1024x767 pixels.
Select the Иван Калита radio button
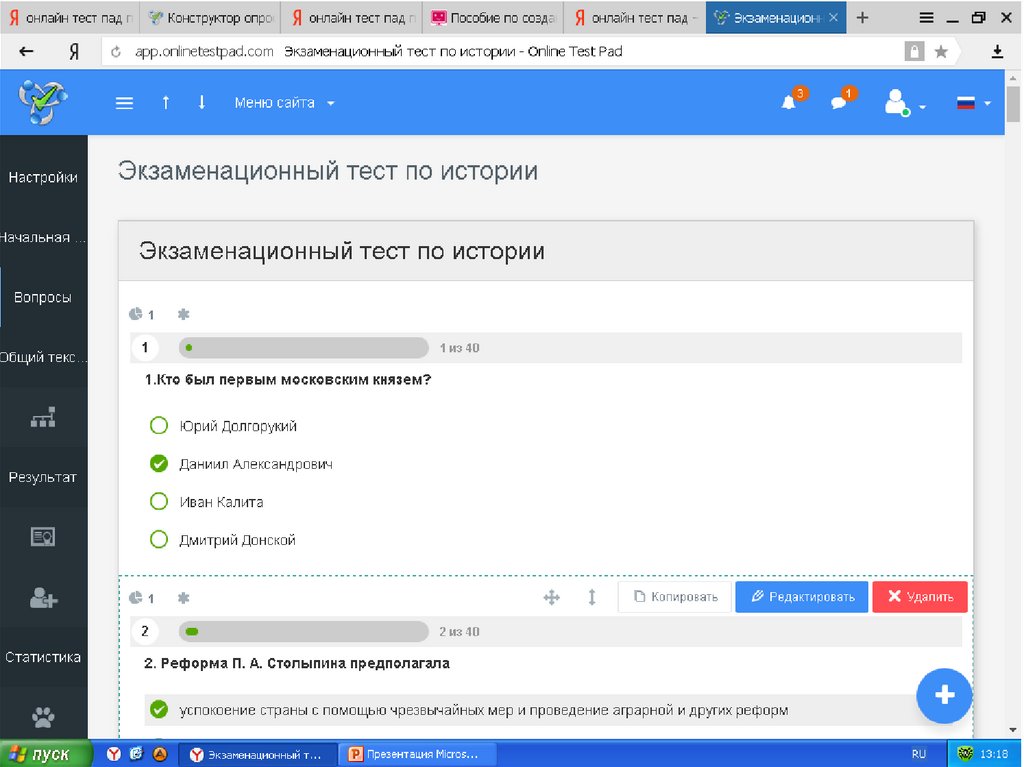point(158,502)
